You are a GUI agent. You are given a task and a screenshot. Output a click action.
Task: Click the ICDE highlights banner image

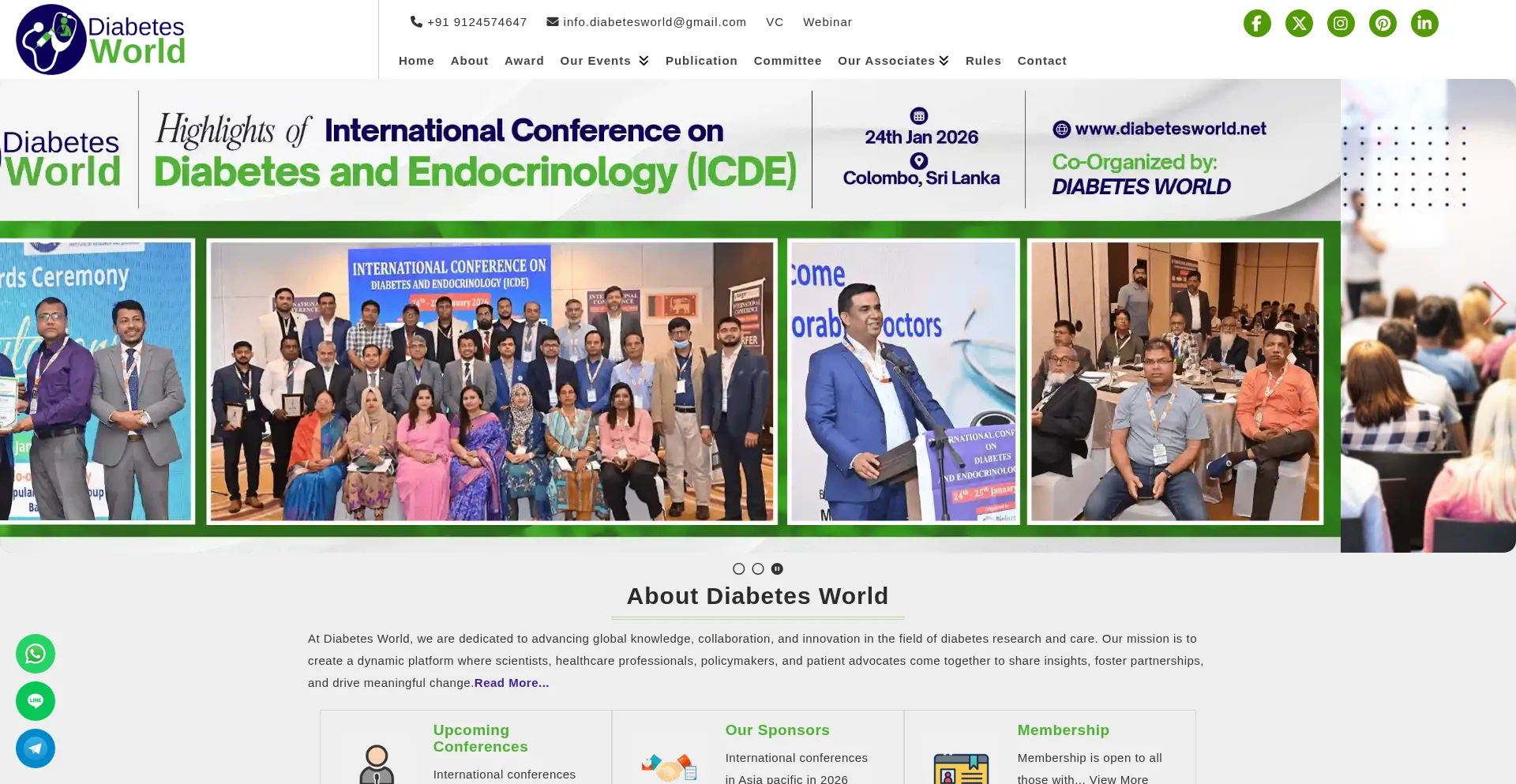670,316
